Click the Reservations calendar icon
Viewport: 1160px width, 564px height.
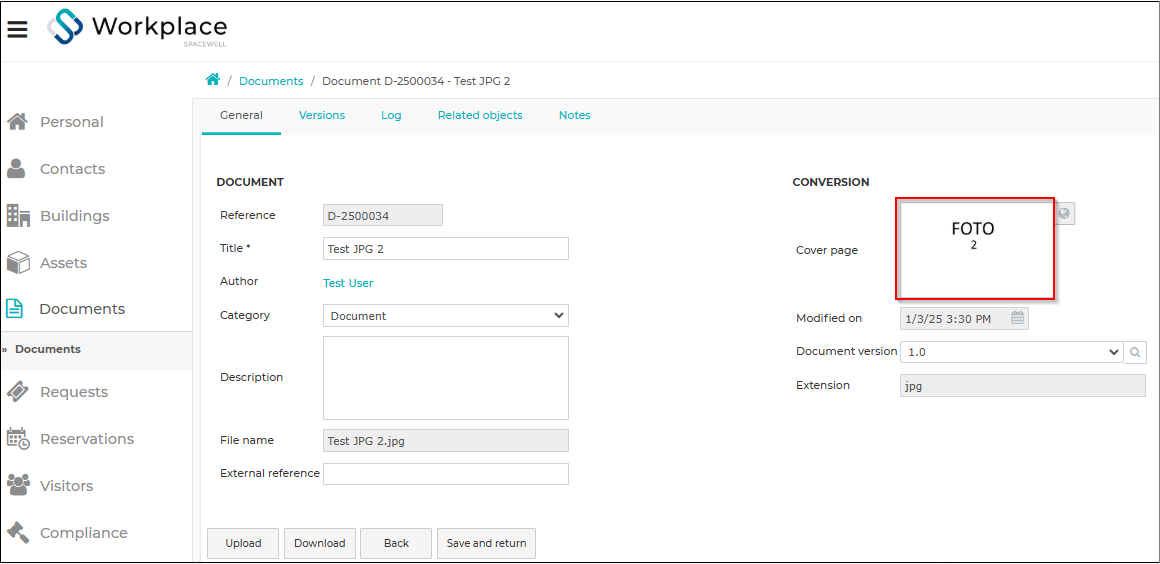pyautogui.click(x=18, y=439)
